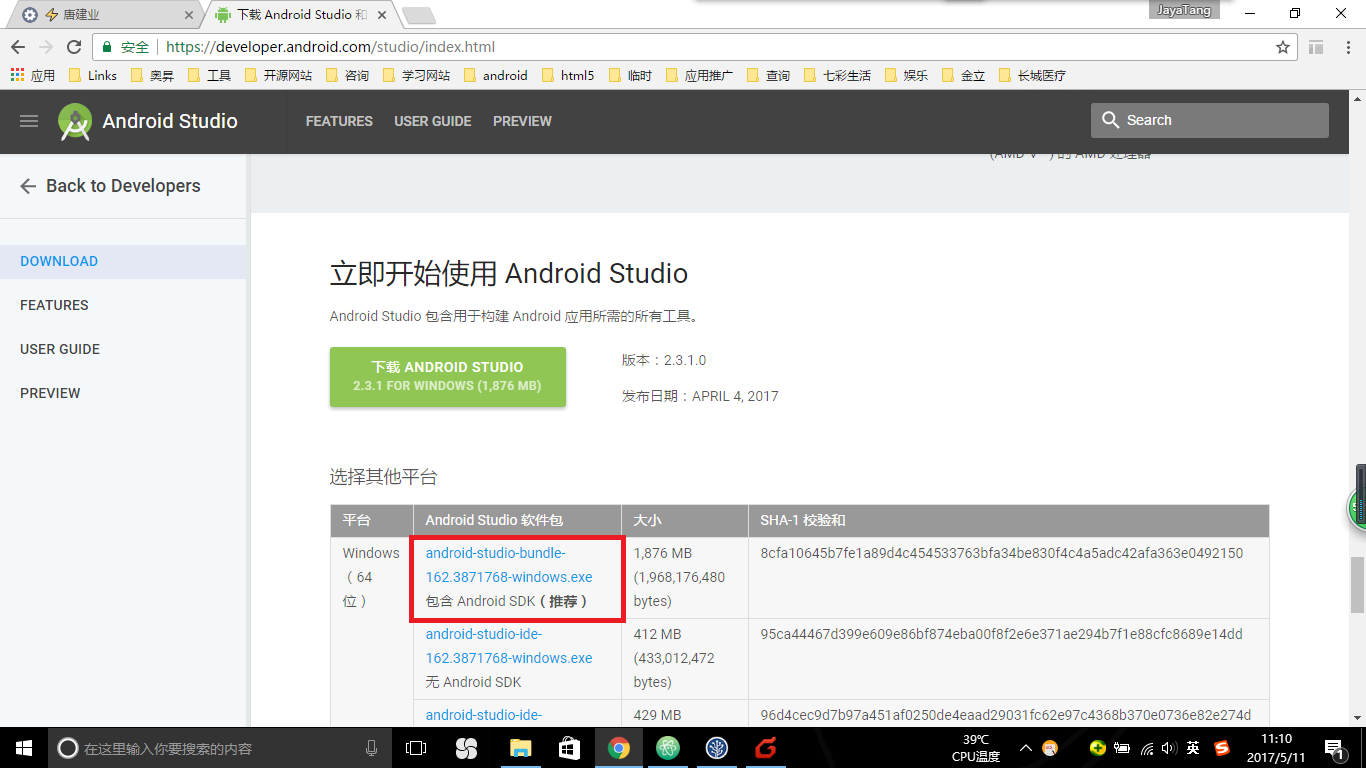Click the browser address bar URL
This screenshot has width=1366, height=768.
coord(330,47)
